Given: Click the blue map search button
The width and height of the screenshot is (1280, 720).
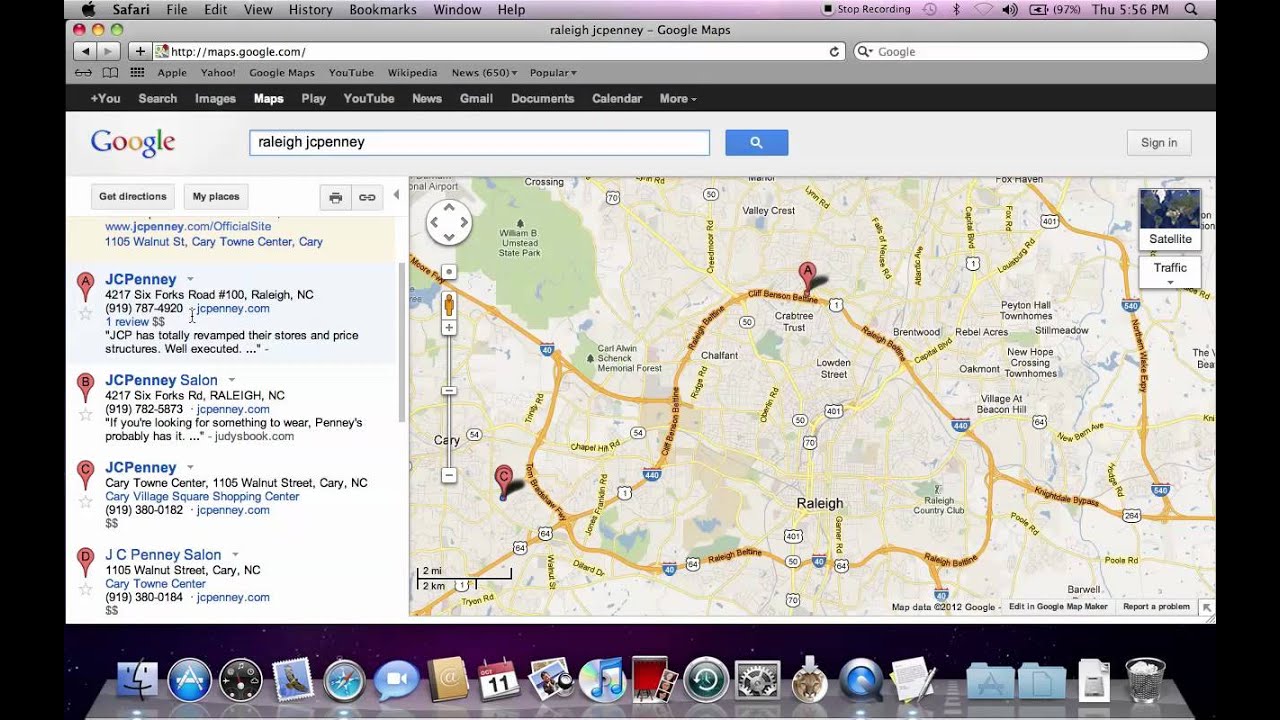Looking at the screenshot, I should tap(756, 142).
